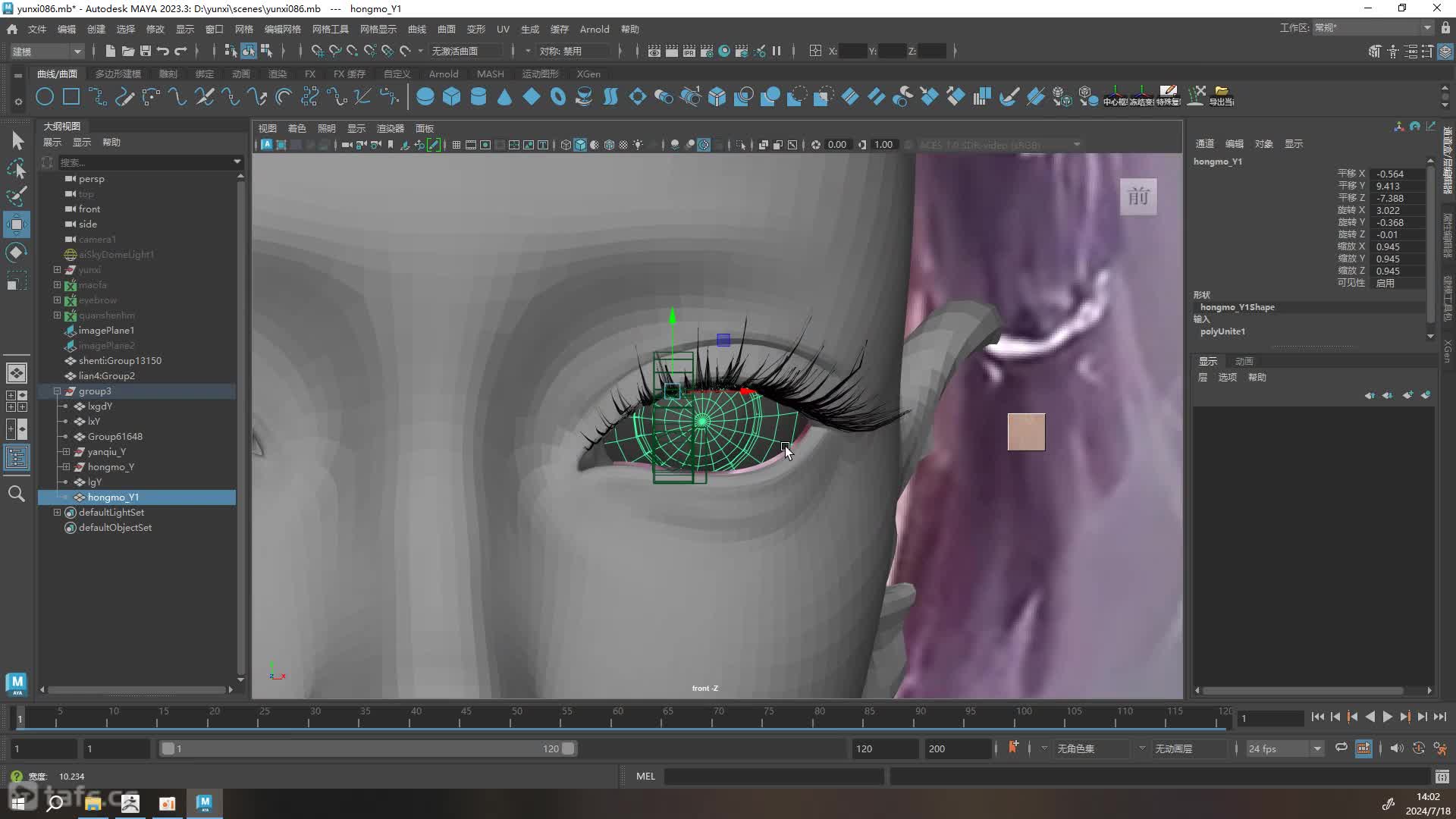Toggle the workspace lock icon

click(x=1445, y=28)
